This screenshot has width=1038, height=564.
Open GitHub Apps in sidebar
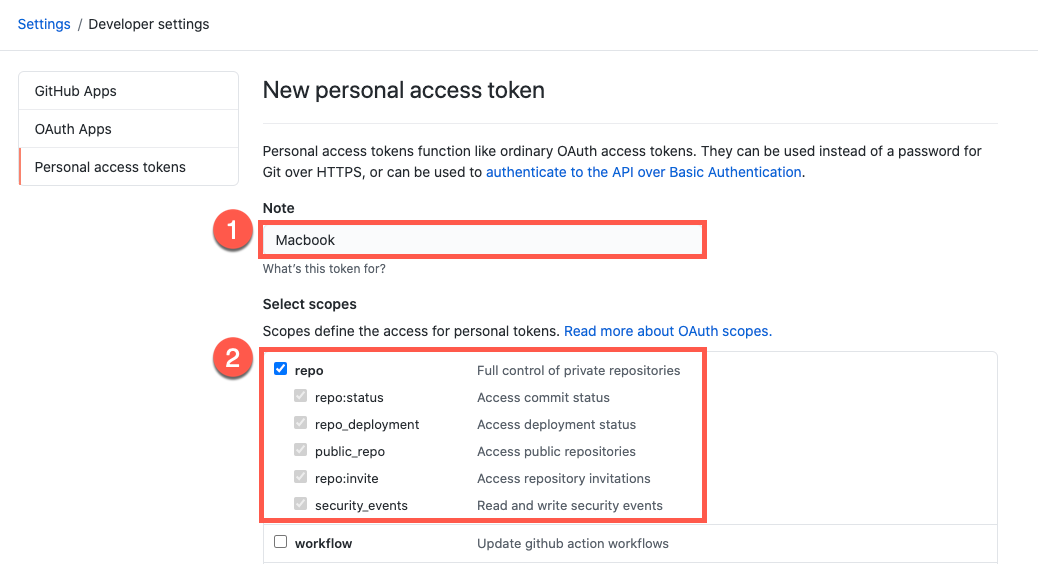pos(76,91)
